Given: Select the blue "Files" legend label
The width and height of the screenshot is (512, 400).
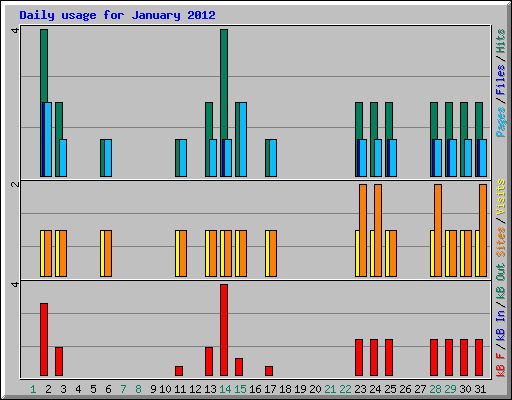Looking at the screenshot, I should 501,80.
